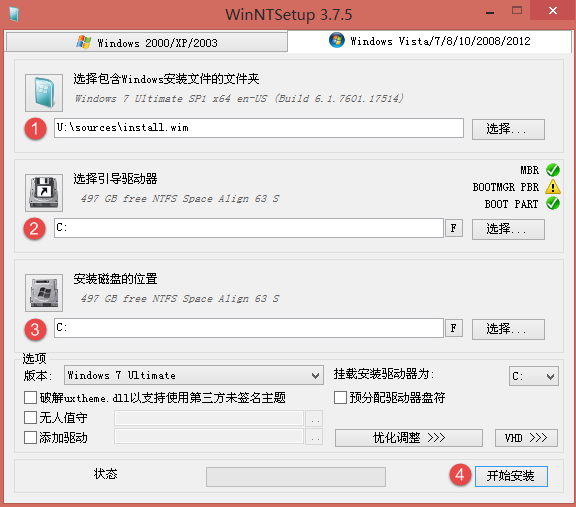Click the 'MBR' status label
Viewport: 576px width, 507px height.
click(x=529, y=170)
